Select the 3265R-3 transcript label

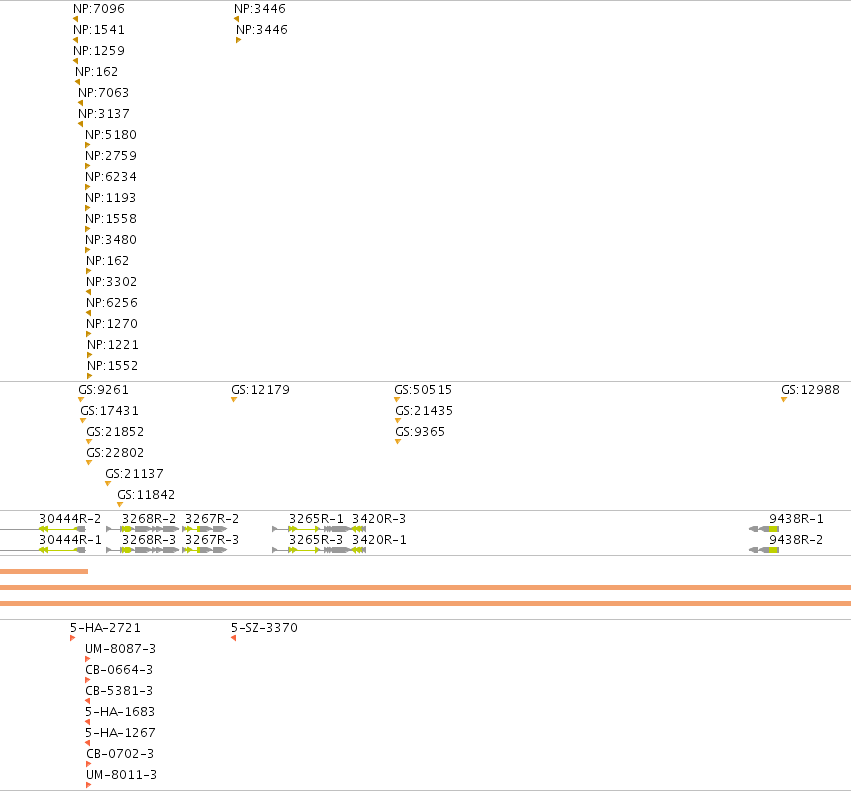[x=316, y=540]
